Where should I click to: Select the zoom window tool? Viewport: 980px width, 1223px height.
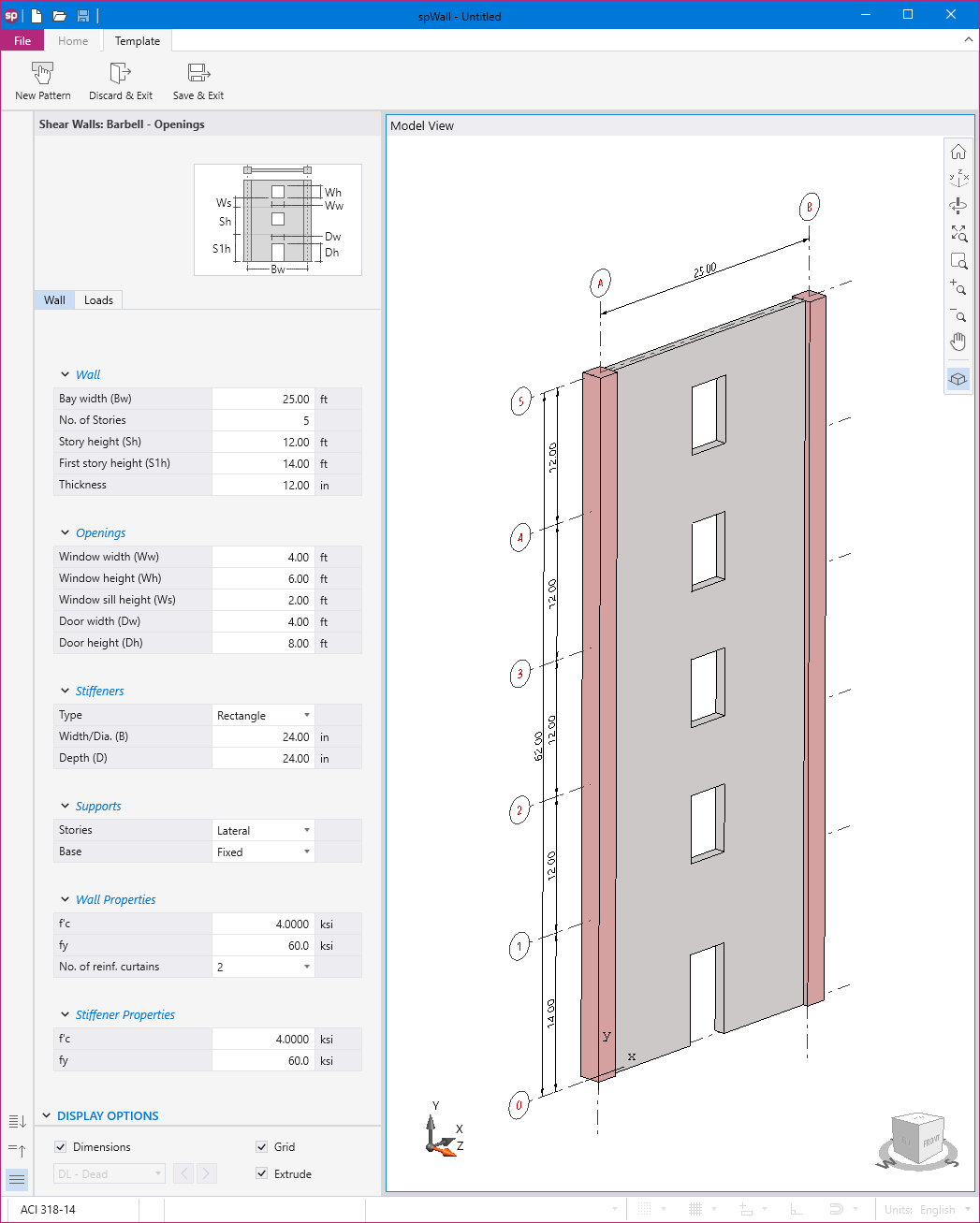point(958,261)
